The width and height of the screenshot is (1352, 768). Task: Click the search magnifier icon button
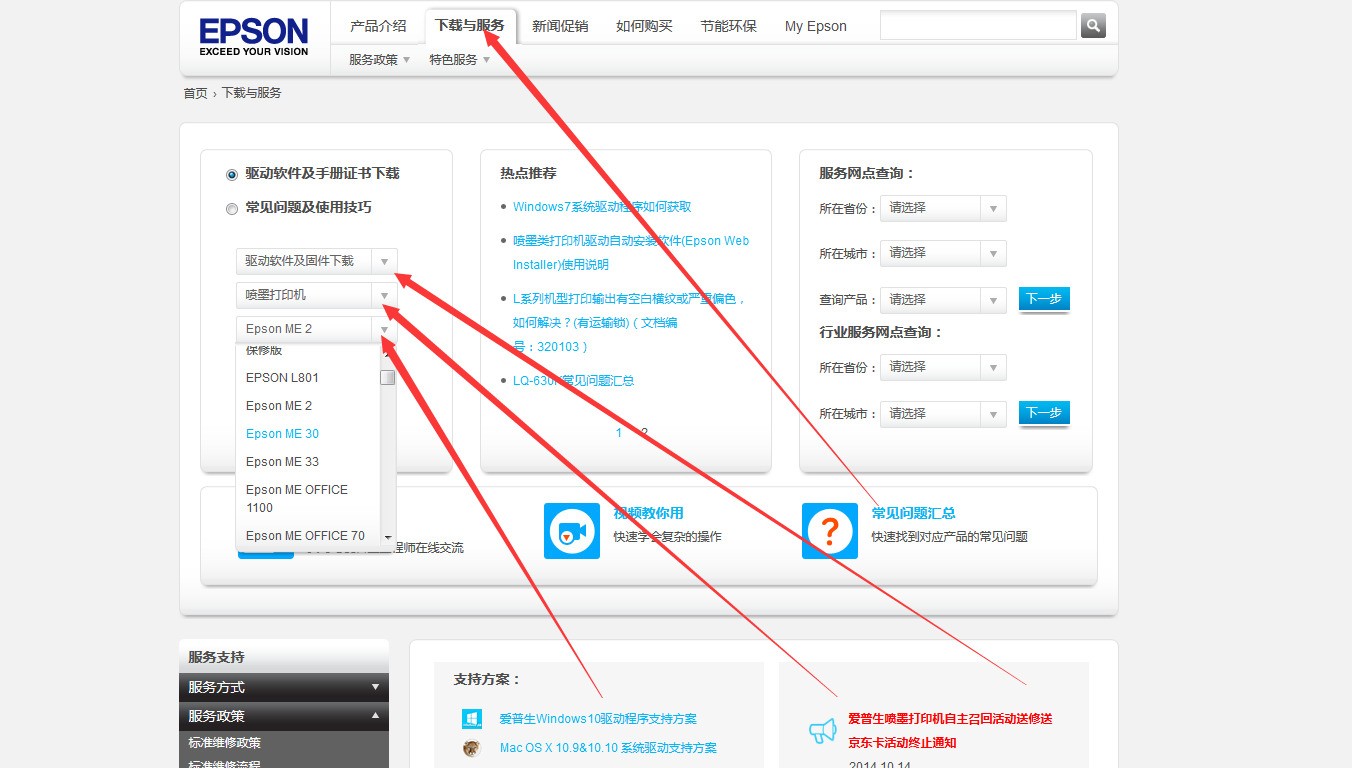coord(1093,25)
